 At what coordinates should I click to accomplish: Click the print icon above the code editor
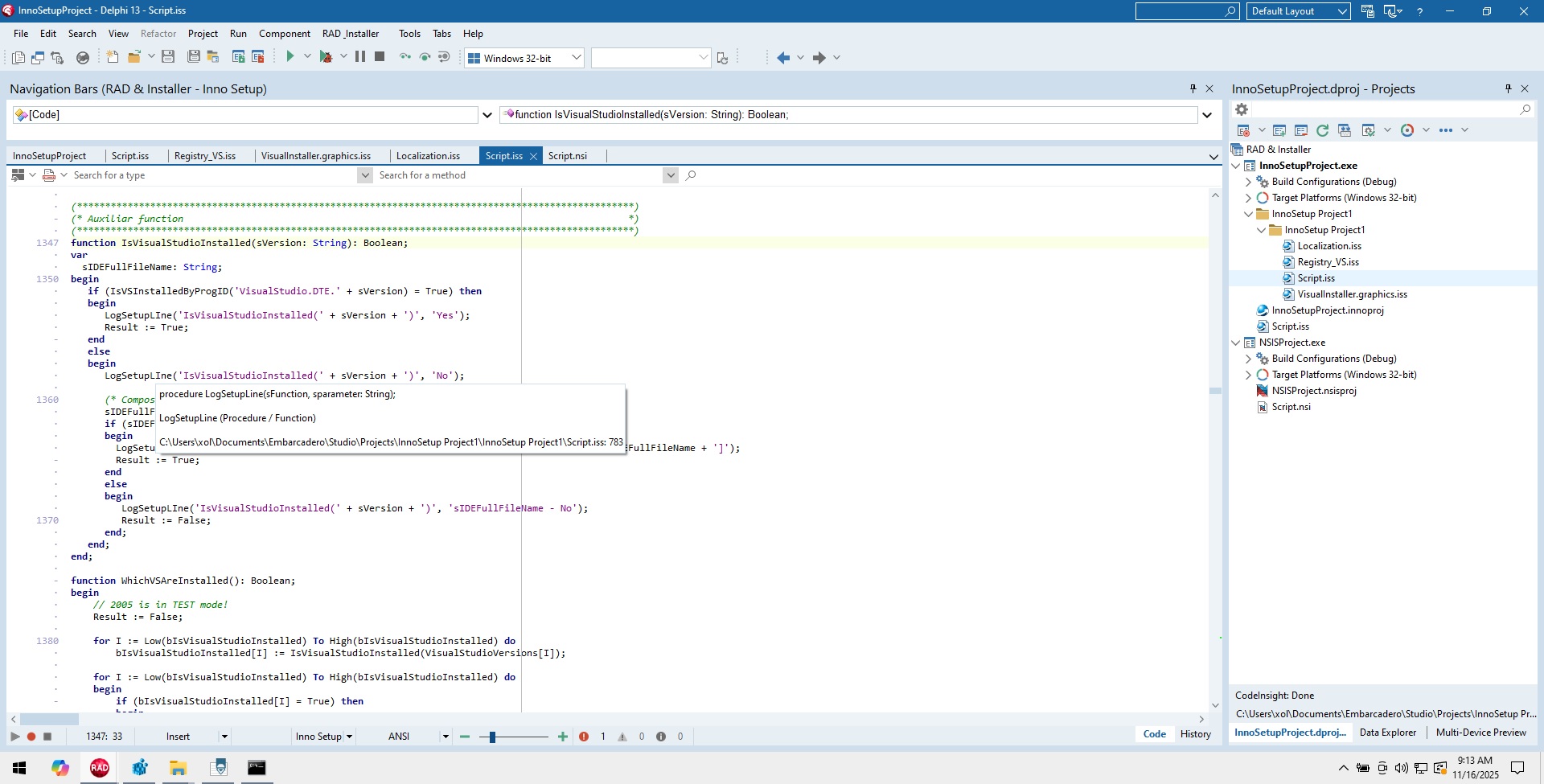pos(49,174)
